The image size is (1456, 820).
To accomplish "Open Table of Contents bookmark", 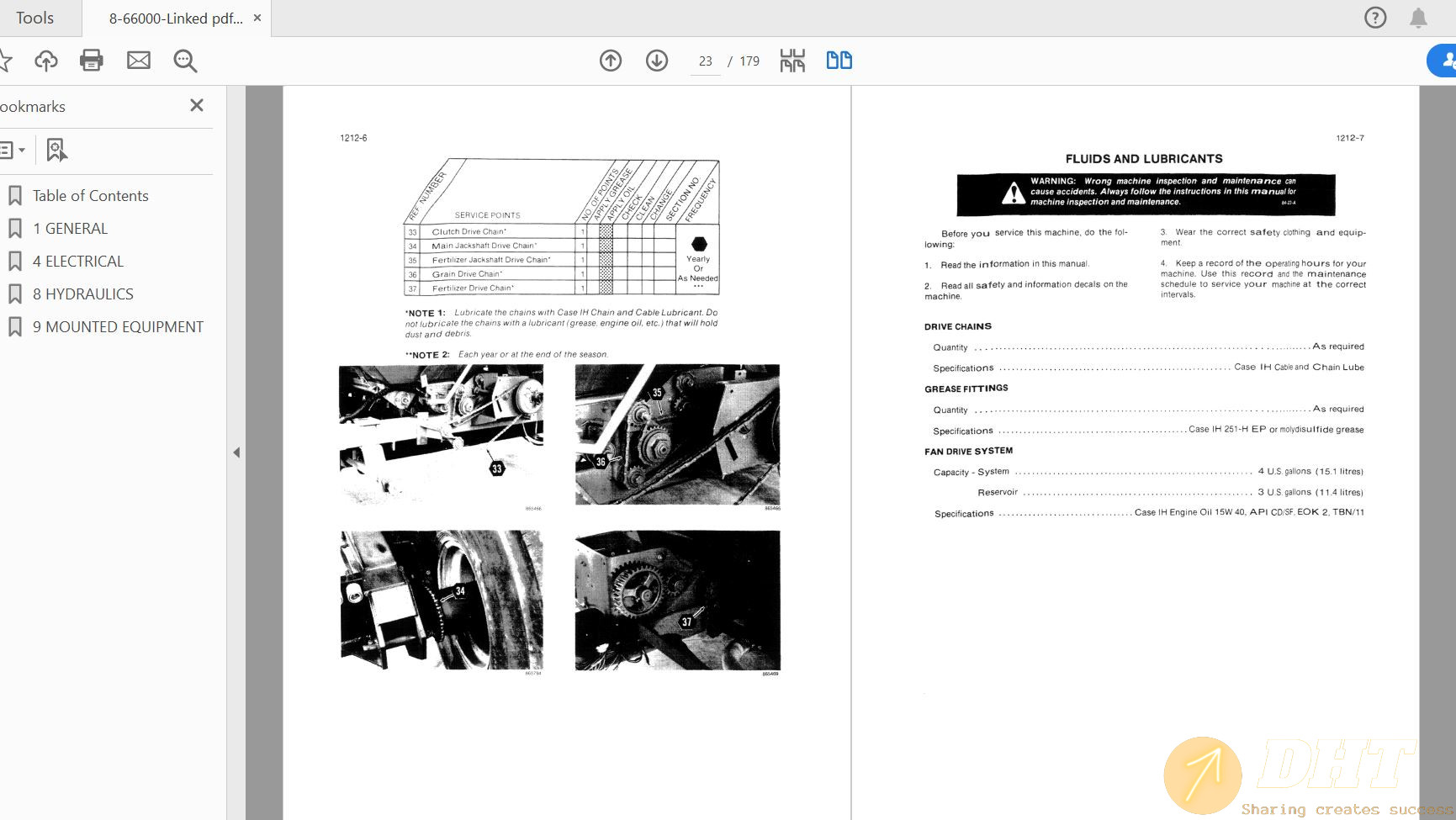I will pos(90,196).
